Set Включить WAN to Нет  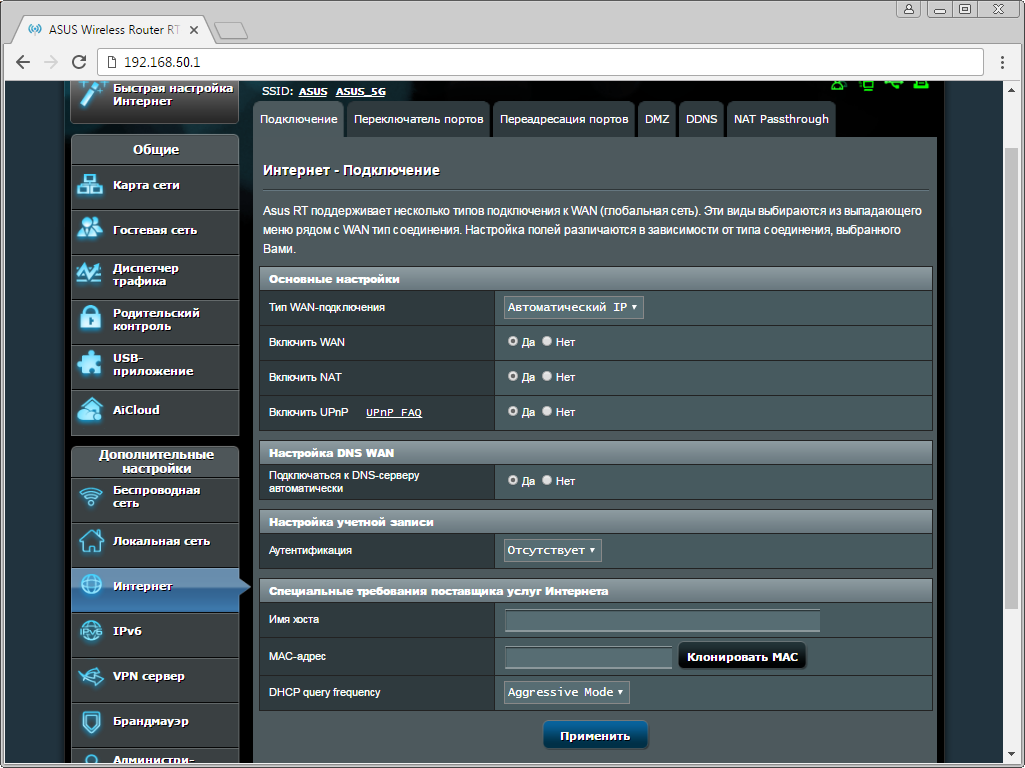click(546, 341)
